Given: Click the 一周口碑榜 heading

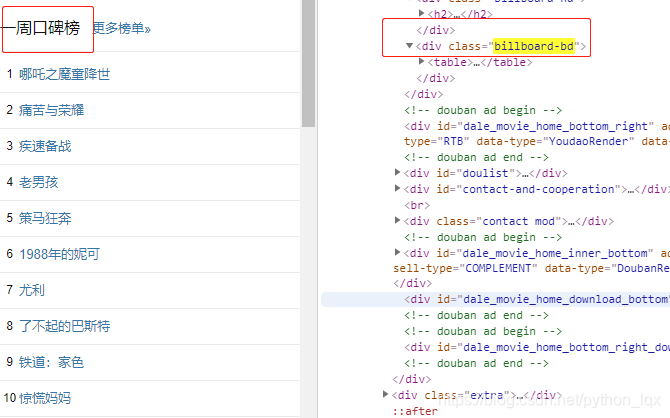Looking at the screenshot, I should 41,29.
